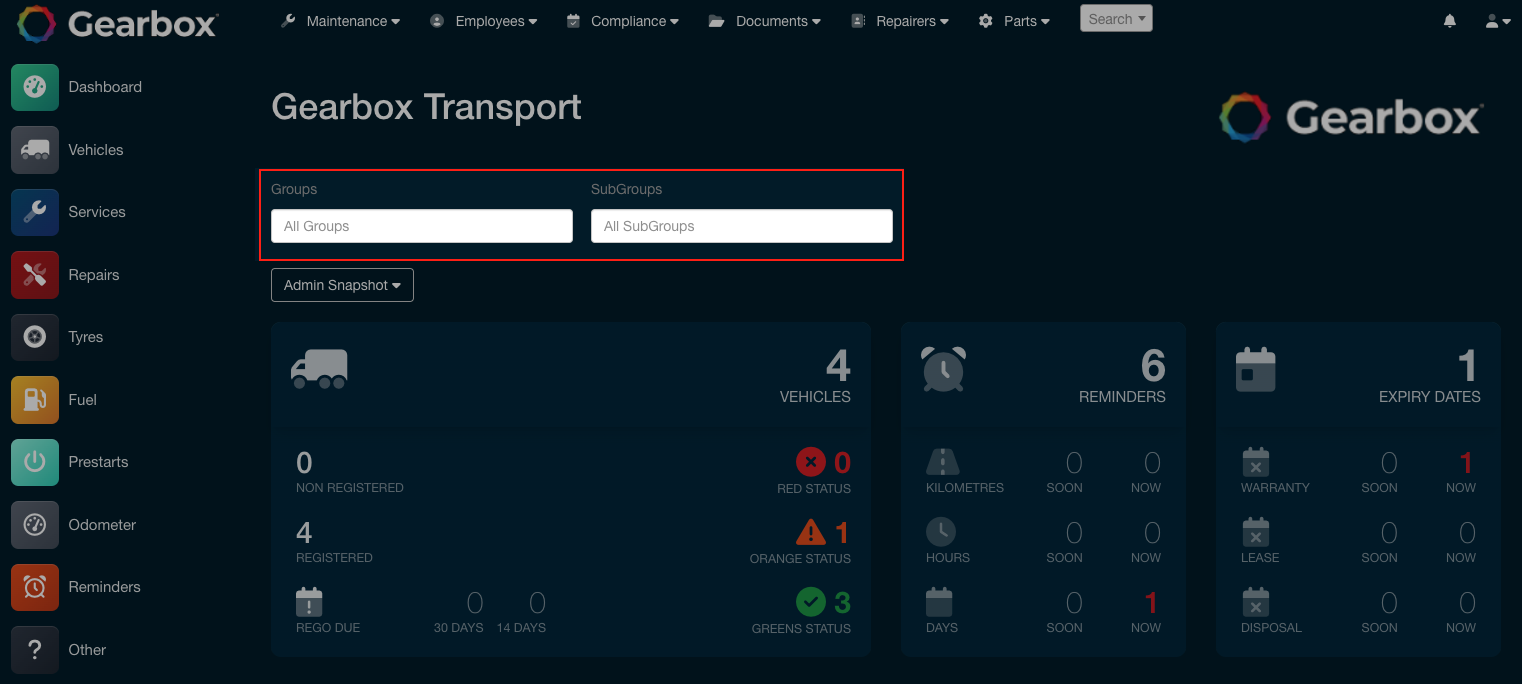Open the Reminders alarm clock icon
Viewport: 1522px width, 684px height.
[x=35, y=587]
